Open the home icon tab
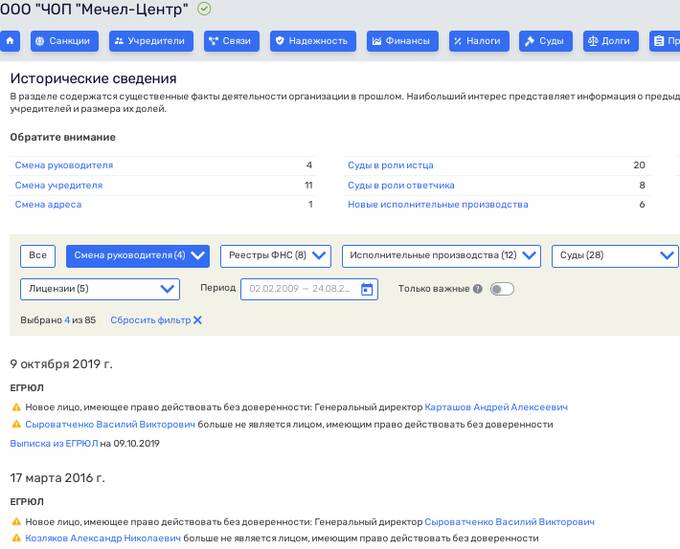680x549 pixels. (x=10, y=41)
